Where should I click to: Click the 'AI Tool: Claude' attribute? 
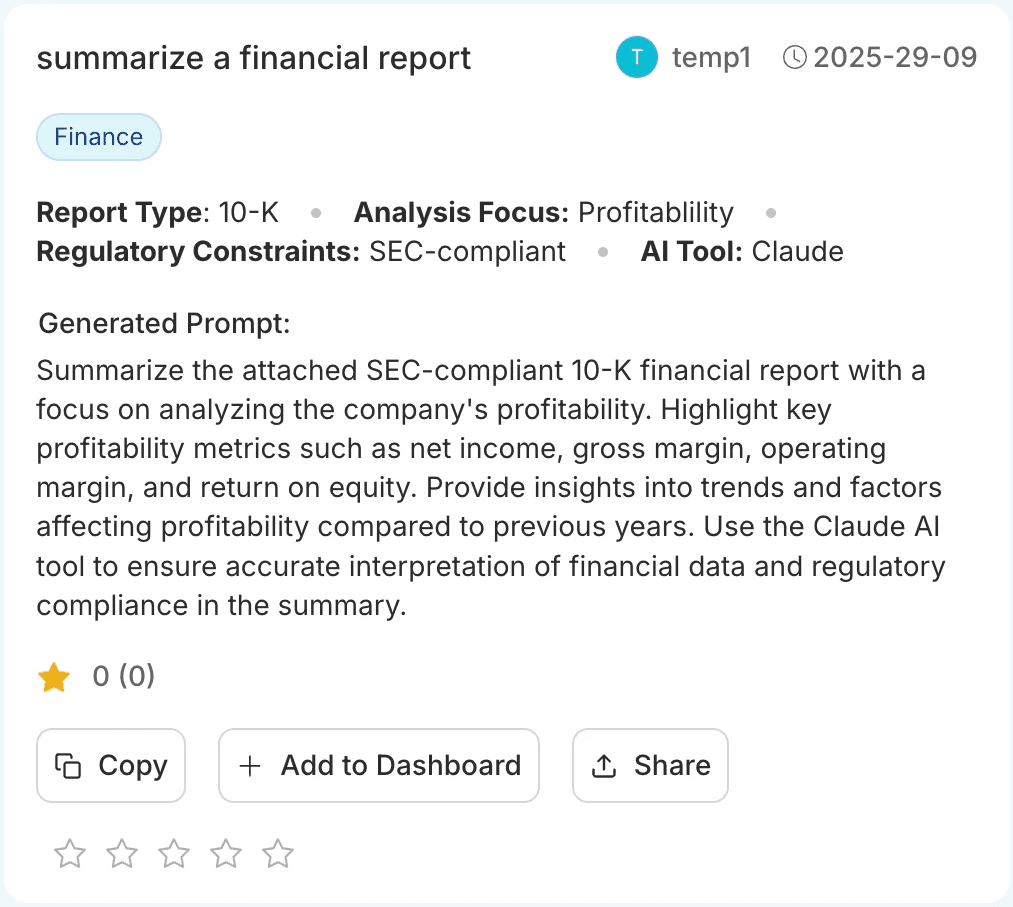coord(742,251)
